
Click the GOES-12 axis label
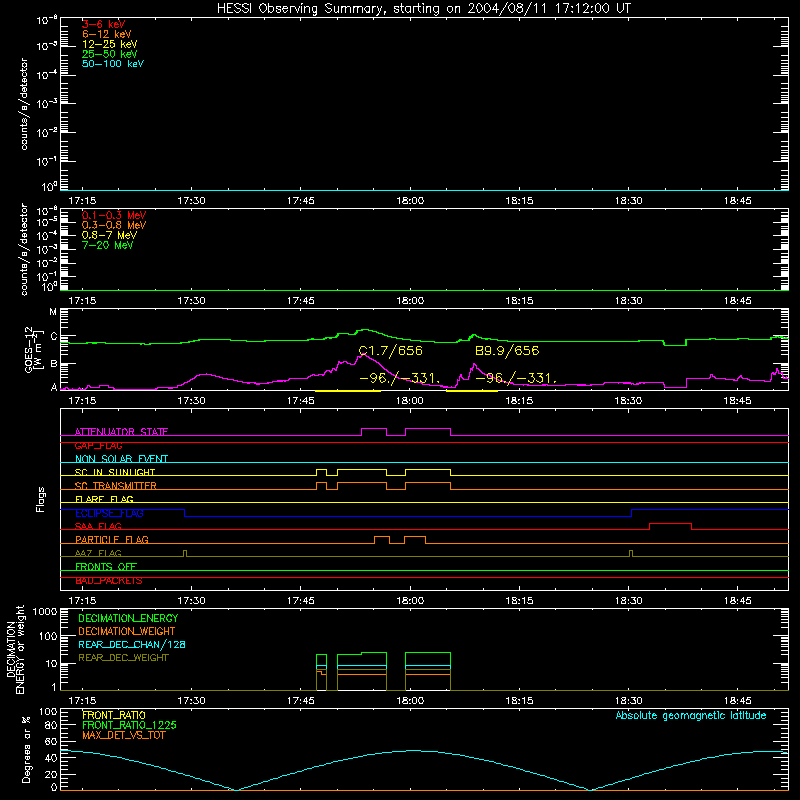[33, 349]
